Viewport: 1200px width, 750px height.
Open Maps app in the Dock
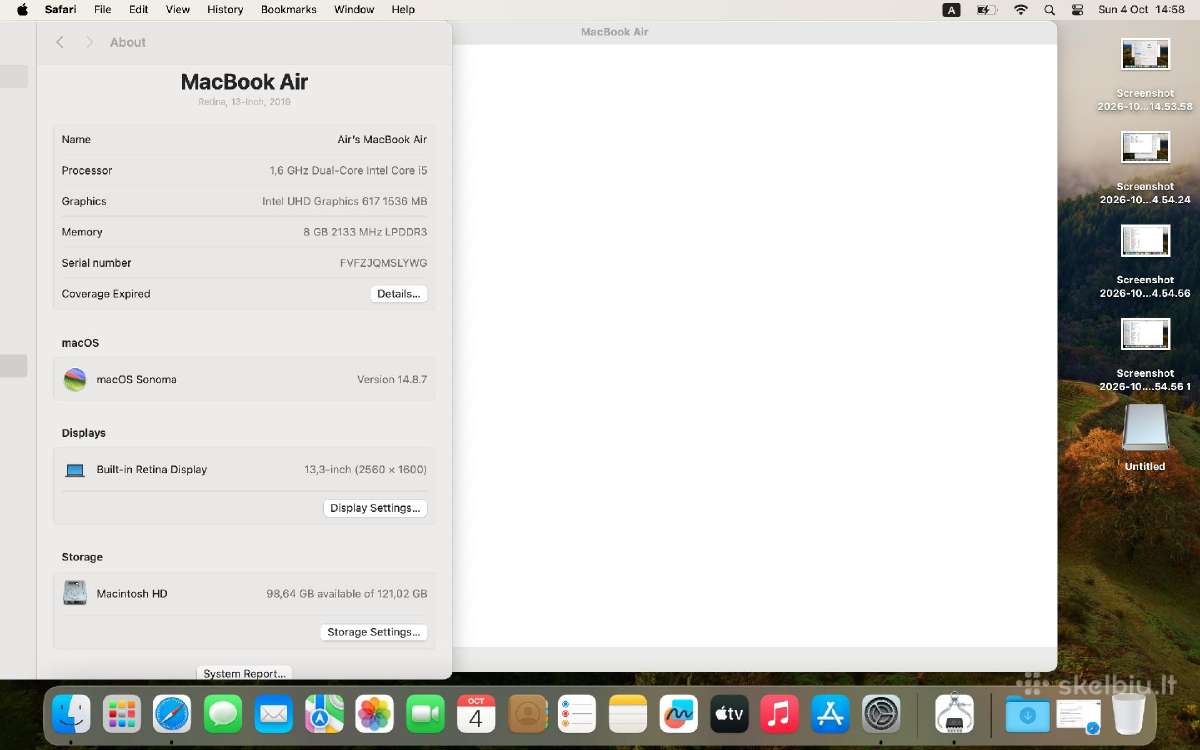click(x=324, y=714)
